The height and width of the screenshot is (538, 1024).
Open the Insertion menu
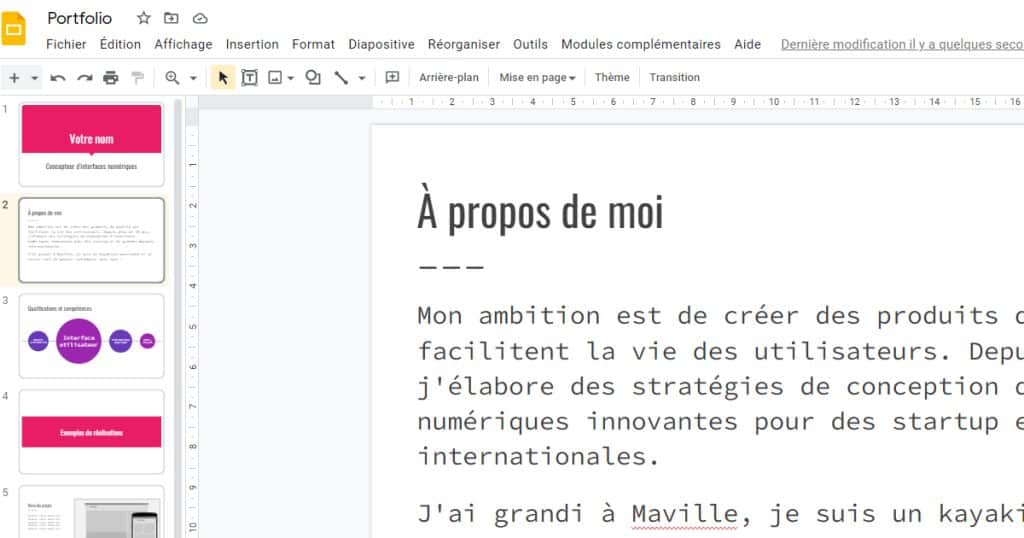coord(252,44)
